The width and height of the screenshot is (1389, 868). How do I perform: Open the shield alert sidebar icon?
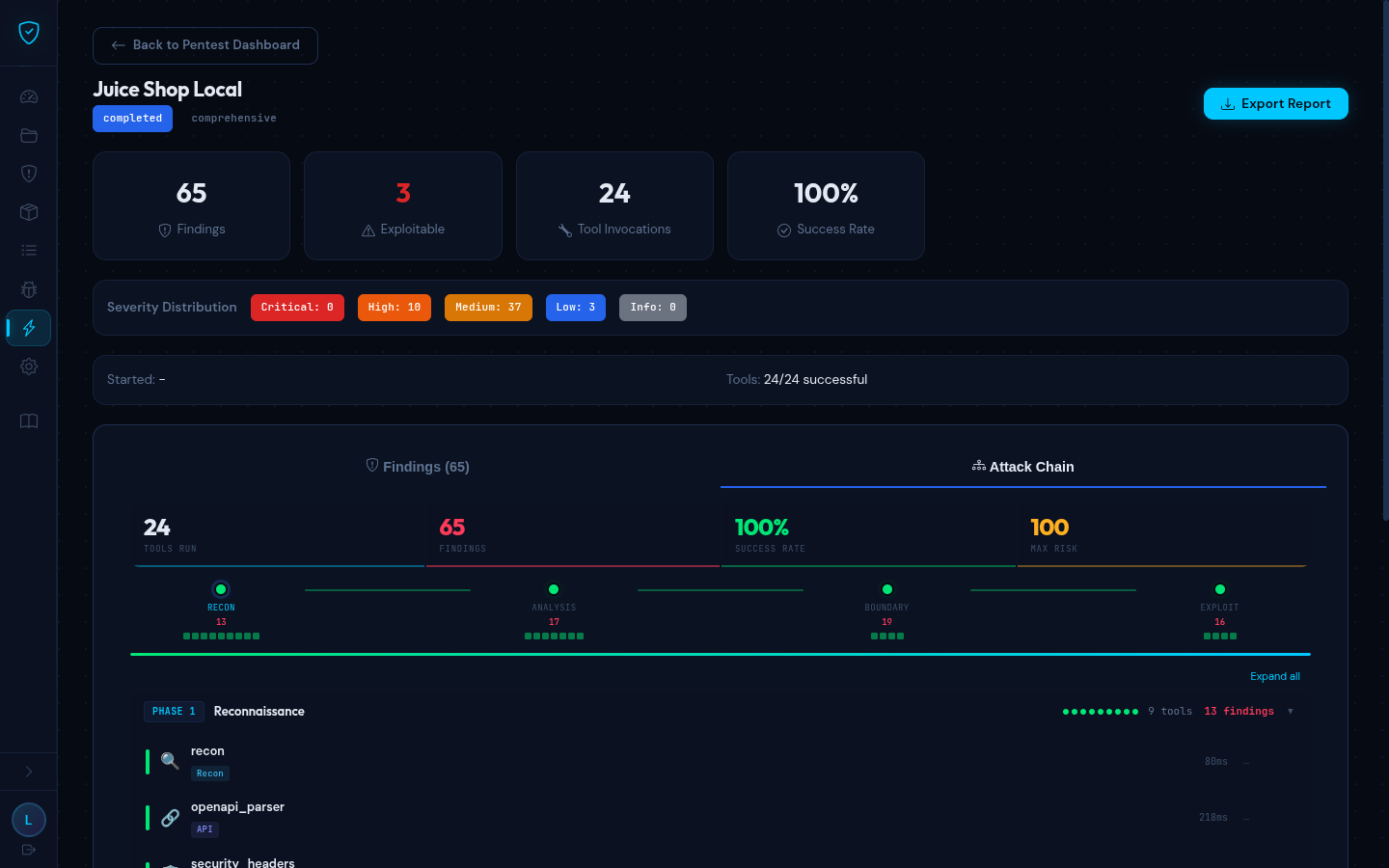tap(29, 174)
